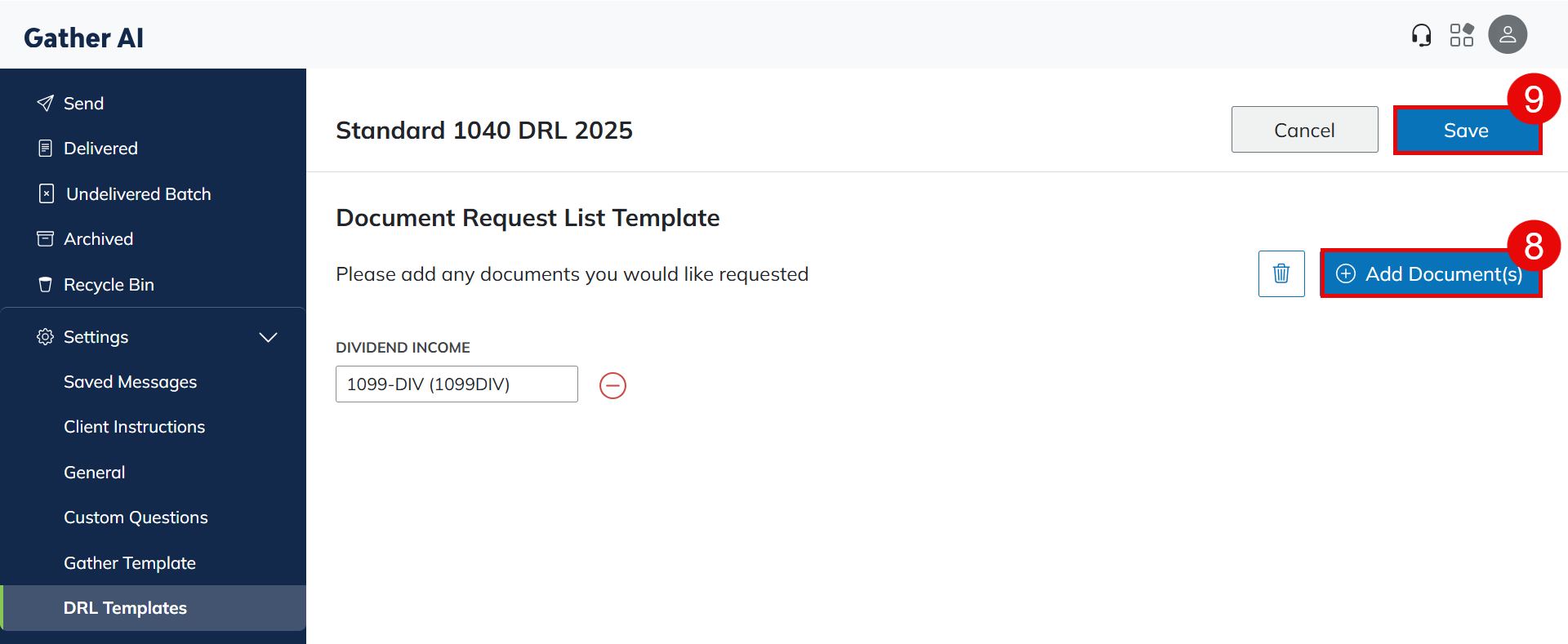This screenshot has height=644, width=1568.
Task: Click the trash delete icon button
Action: pos(1281,273)
